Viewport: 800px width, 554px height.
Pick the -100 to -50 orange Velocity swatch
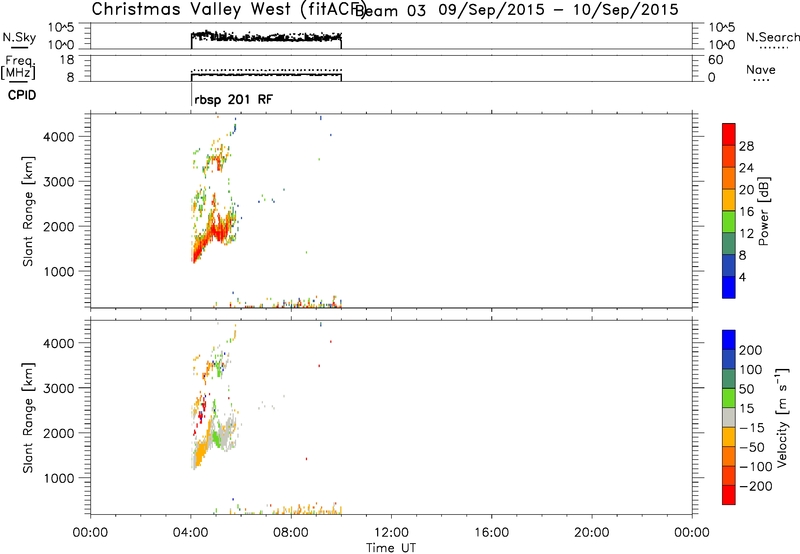pos(729,456)
